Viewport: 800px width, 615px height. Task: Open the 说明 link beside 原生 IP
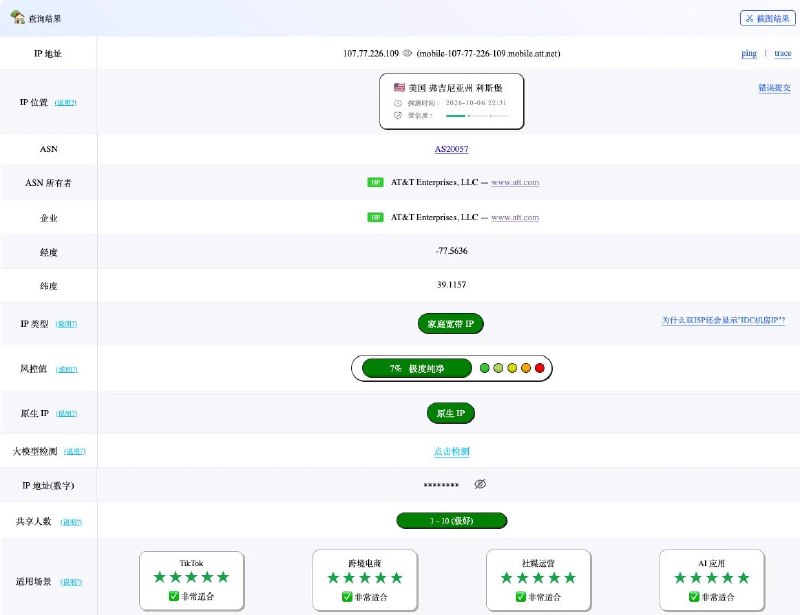[x=66, y=413]
